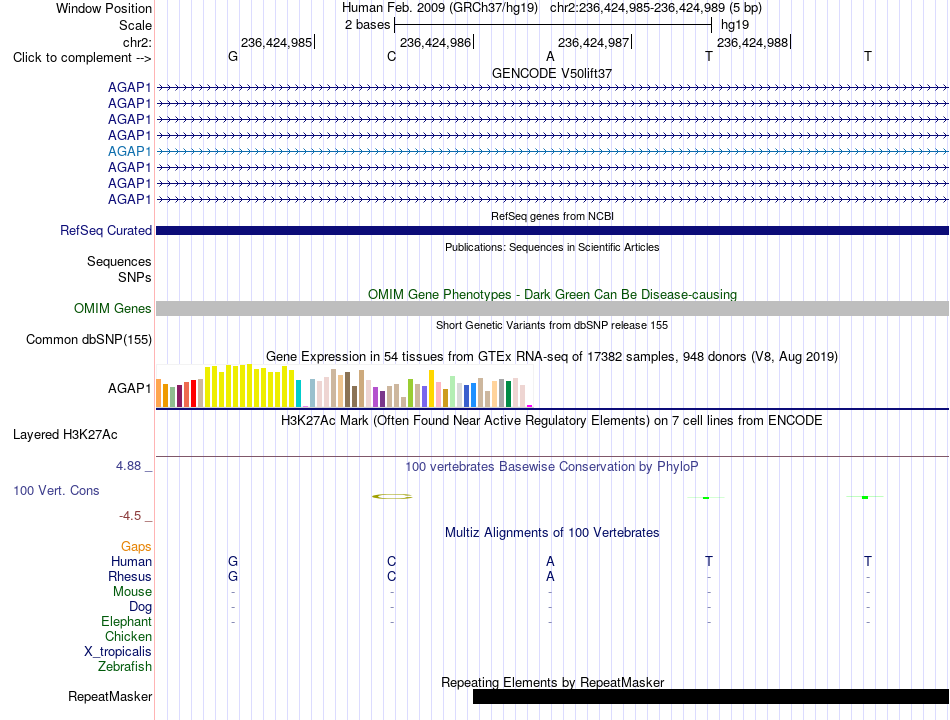
Task: Click the Layered H3K27Ac track label
Action: [65, 435]
